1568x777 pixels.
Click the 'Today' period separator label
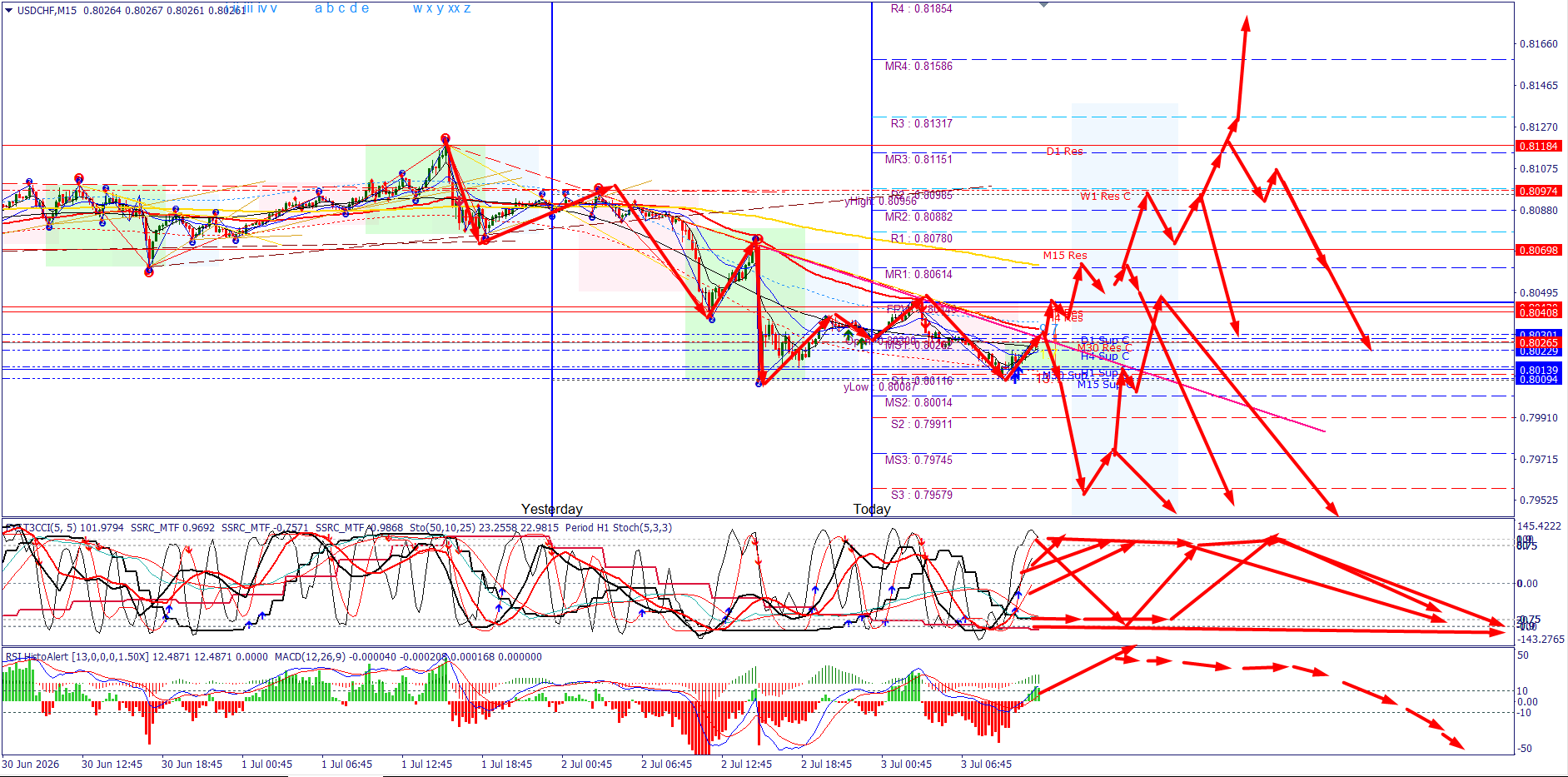(x=871, y=509)
